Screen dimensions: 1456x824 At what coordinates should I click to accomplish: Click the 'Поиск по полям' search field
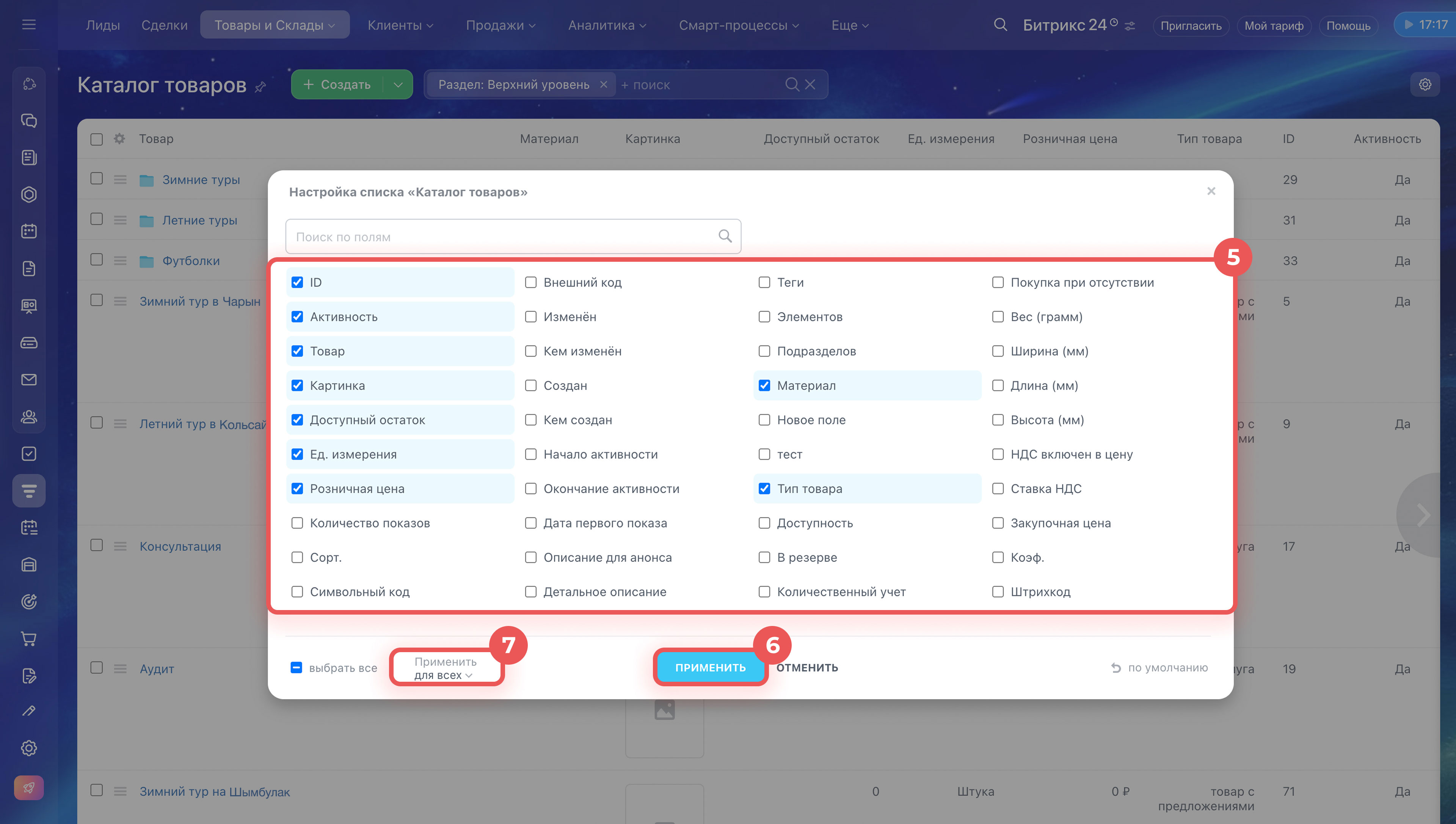coord(503,237)
